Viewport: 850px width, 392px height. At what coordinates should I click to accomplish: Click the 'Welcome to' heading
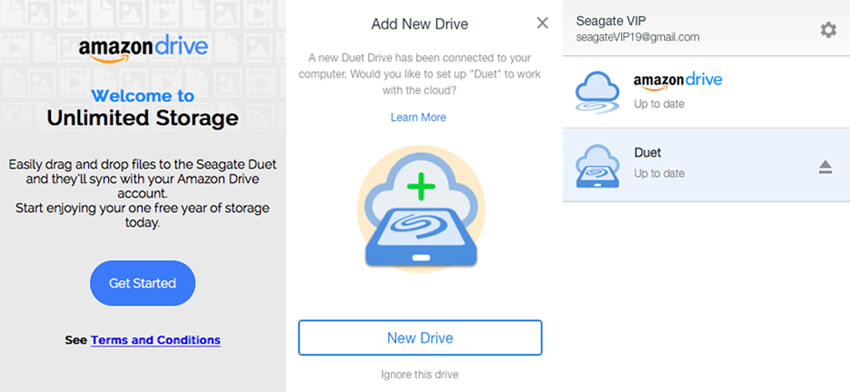click(x=143, y=96)
